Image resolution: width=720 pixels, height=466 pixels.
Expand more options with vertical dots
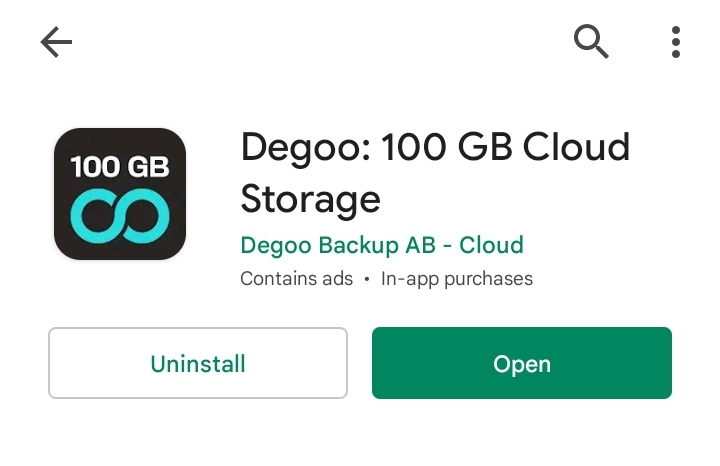coord(675,42)
